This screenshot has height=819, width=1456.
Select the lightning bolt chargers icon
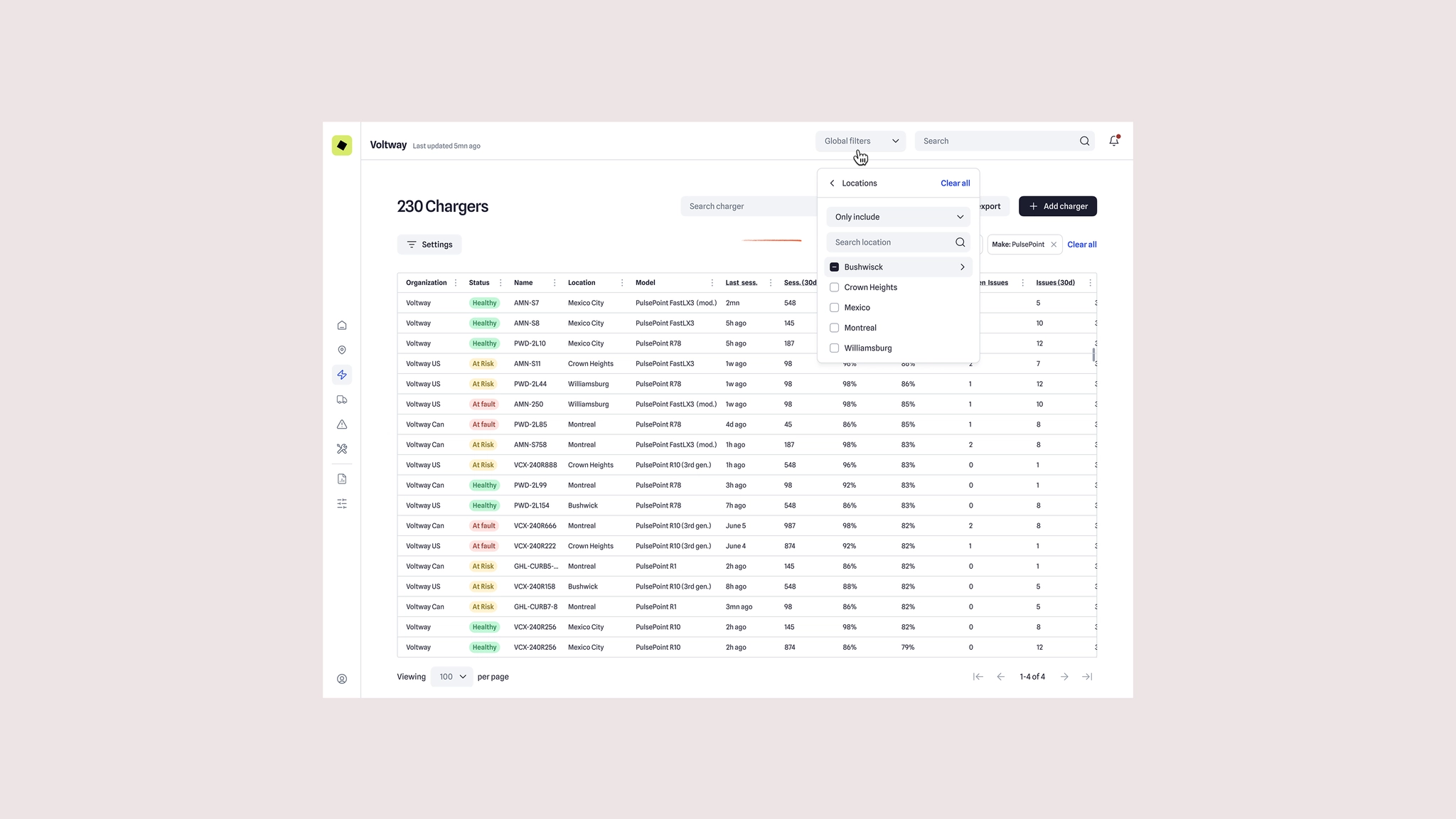coord(342,375)
